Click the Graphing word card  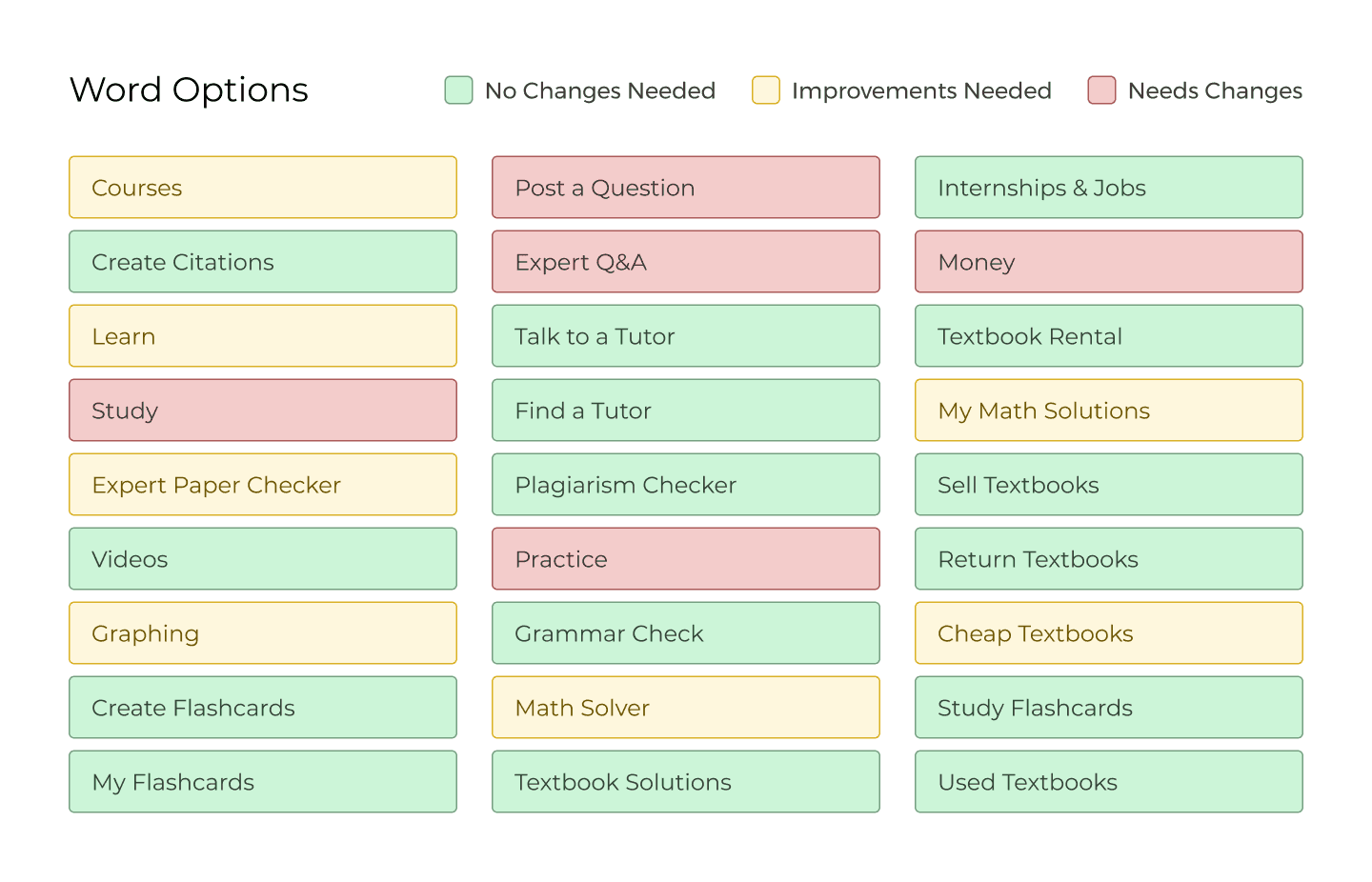tap(263, 633)
